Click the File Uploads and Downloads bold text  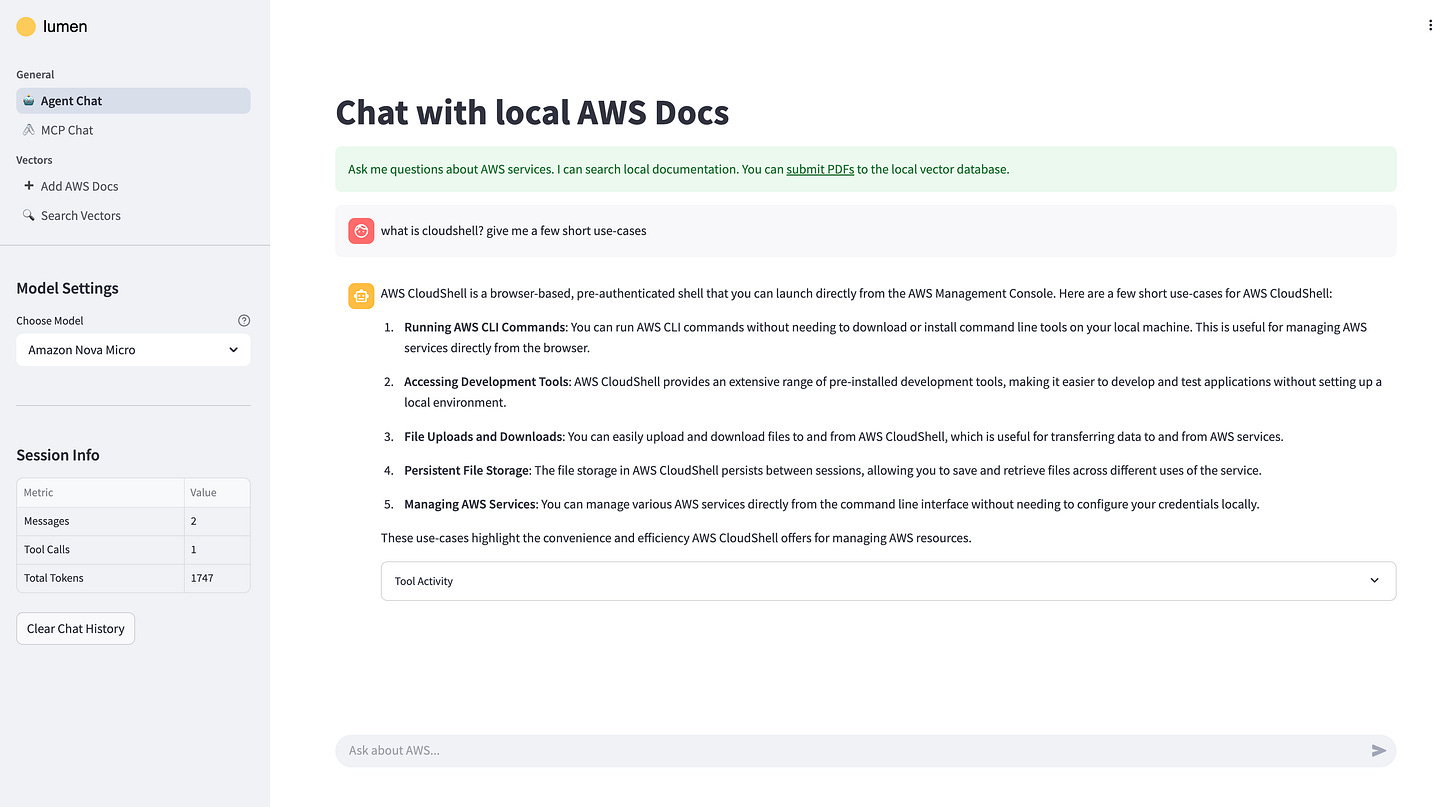coord(484,437)
